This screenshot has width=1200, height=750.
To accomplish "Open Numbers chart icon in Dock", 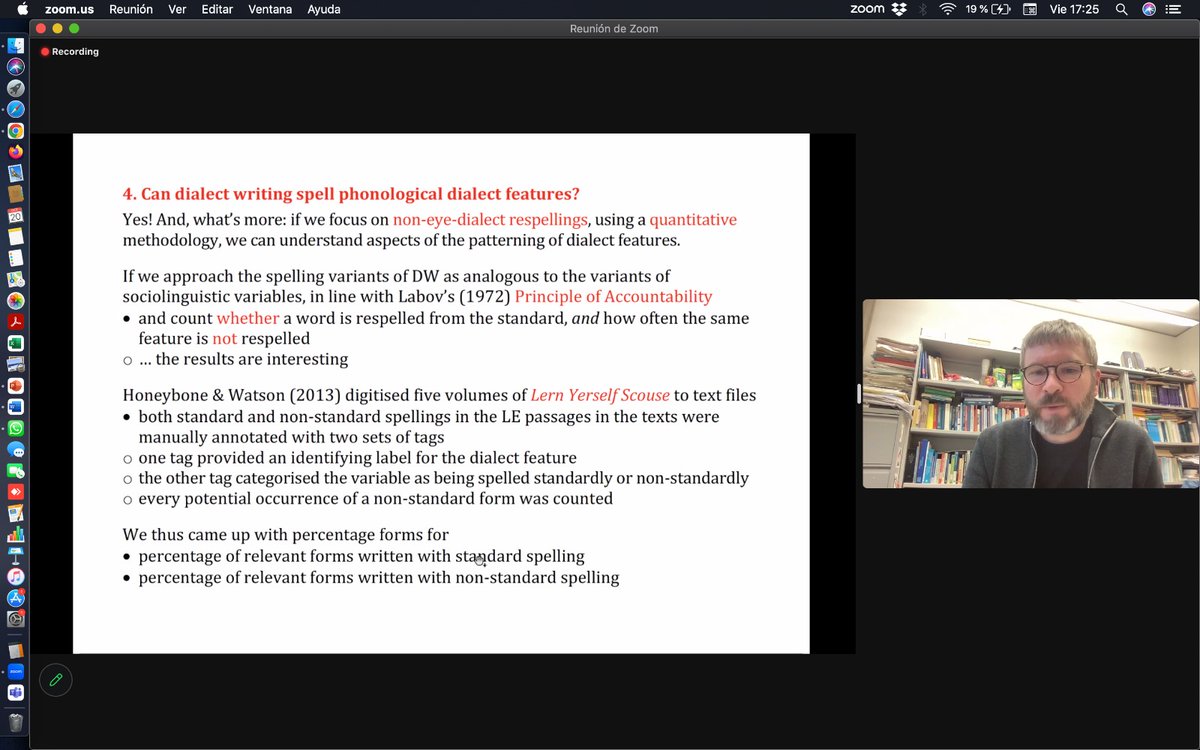I will pos(15,534).
